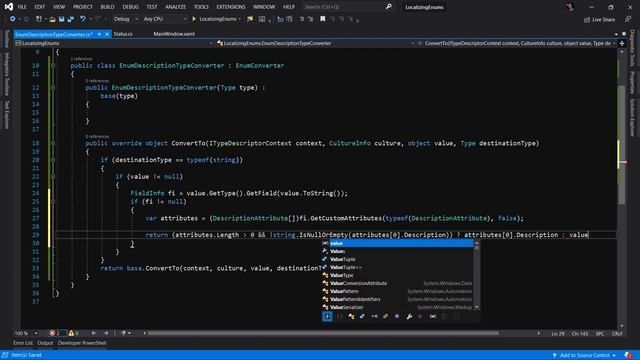The width and height of the screenshot is (640, 360).
Task: Open the Any CPU platform dropdown
Action: tap(164, 19)
